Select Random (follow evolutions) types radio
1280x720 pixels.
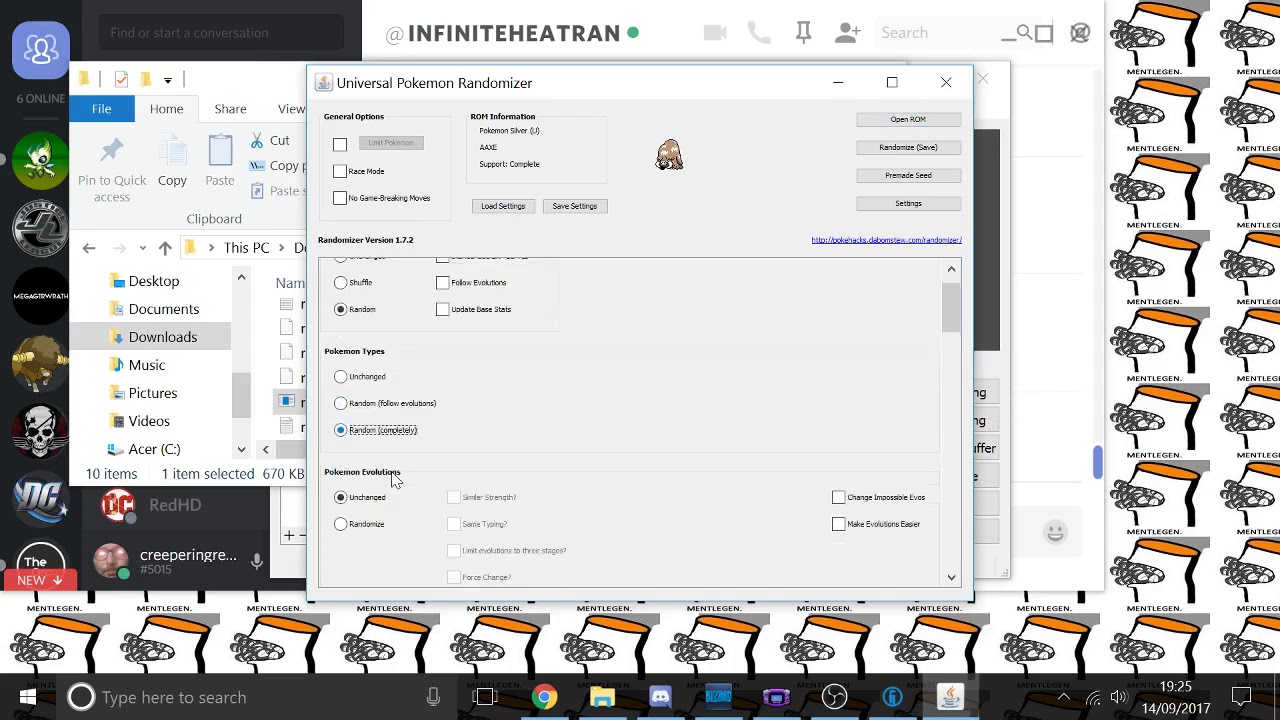(x=341, y=403)
